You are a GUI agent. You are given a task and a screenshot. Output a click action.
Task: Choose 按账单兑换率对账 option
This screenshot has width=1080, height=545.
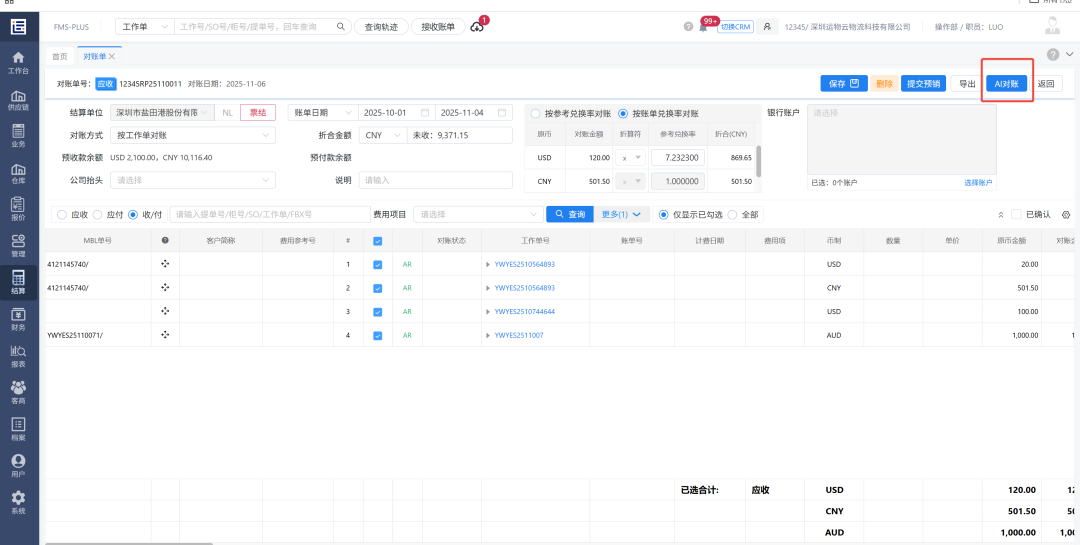[623, 113]
